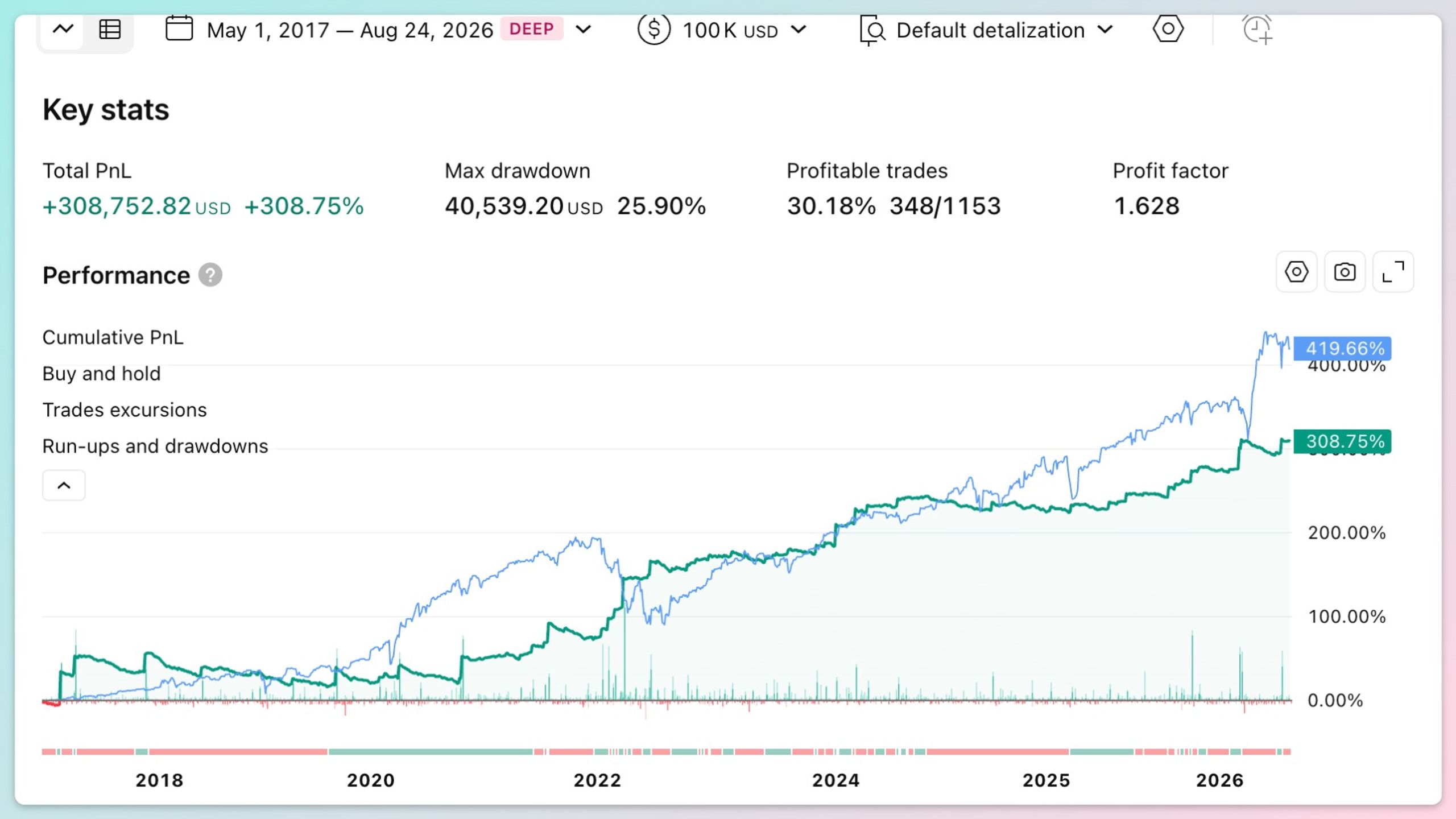Toggle the Run-ups and drawdowns series
1456x819 pixels.
tap(155, 446)
